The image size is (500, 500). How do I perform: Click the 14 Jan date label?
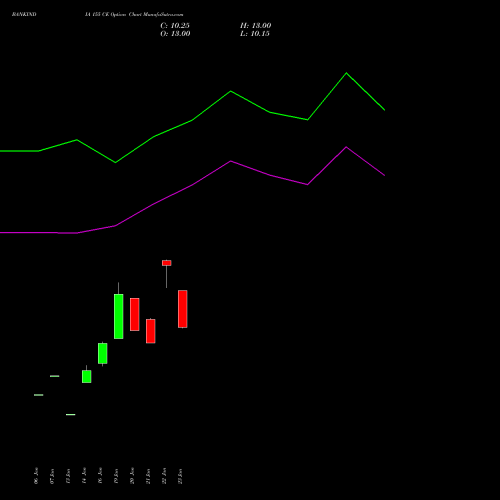pos(84,476)
